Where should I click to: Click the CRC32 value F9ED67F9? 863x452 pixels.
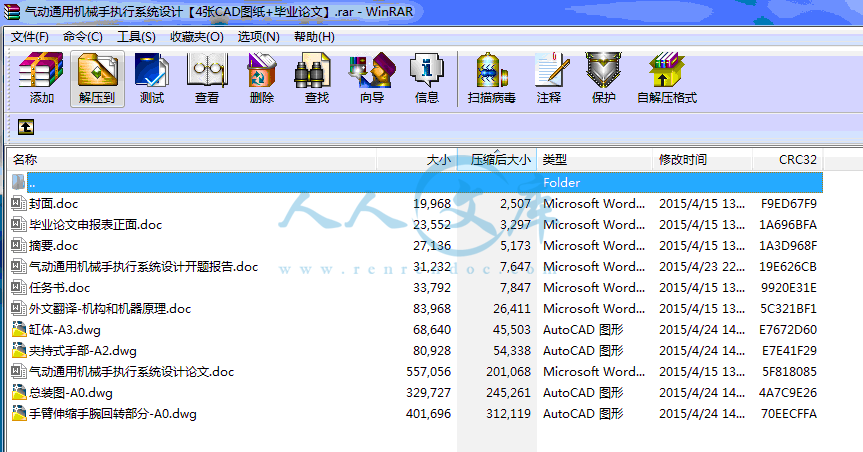tap(789, 204)
